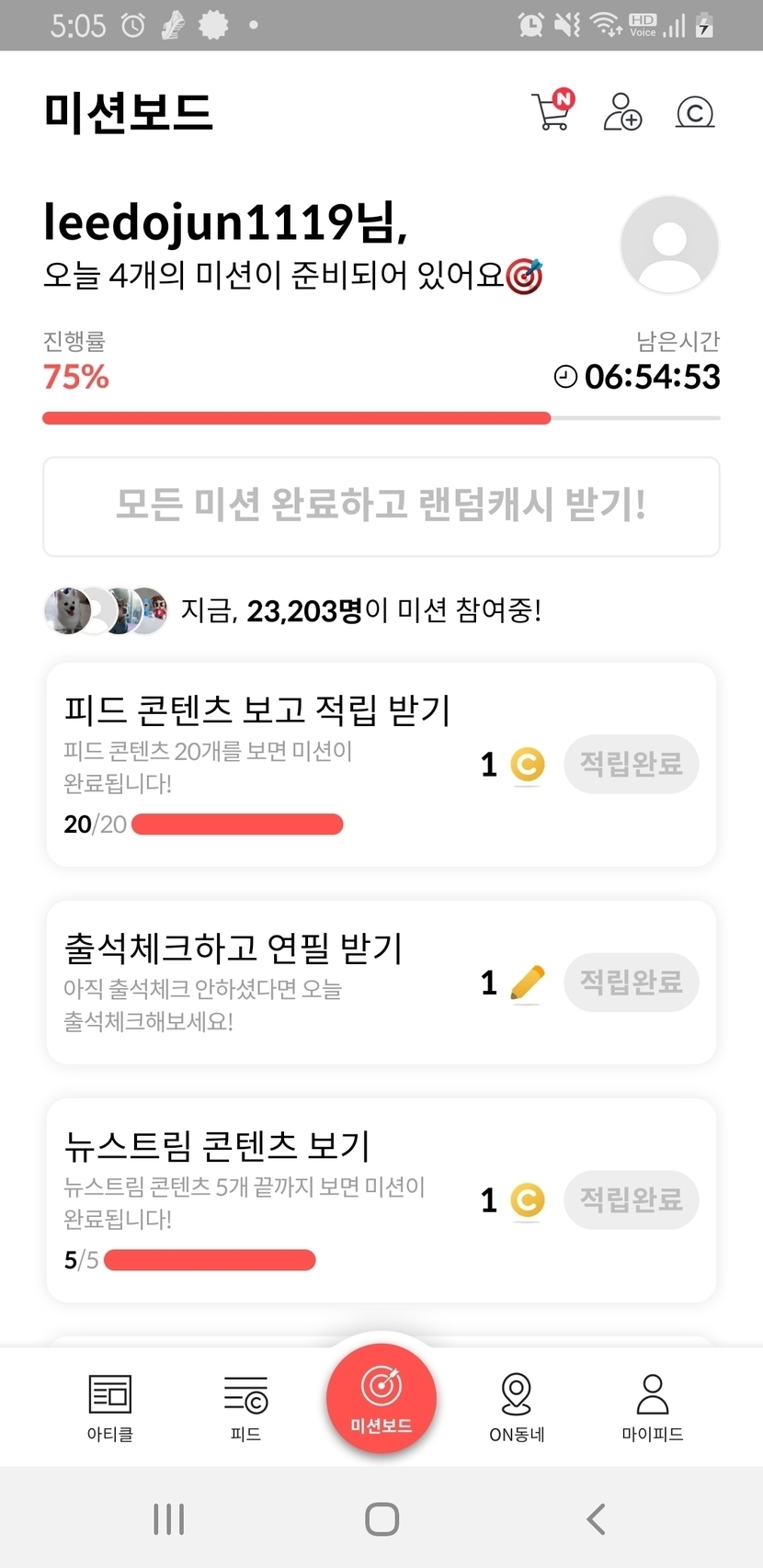Image resolution: width=763 pixels, height=1568 pixels.
Task: Open the shopping cart icon
Action: click(x=552, y=112)
